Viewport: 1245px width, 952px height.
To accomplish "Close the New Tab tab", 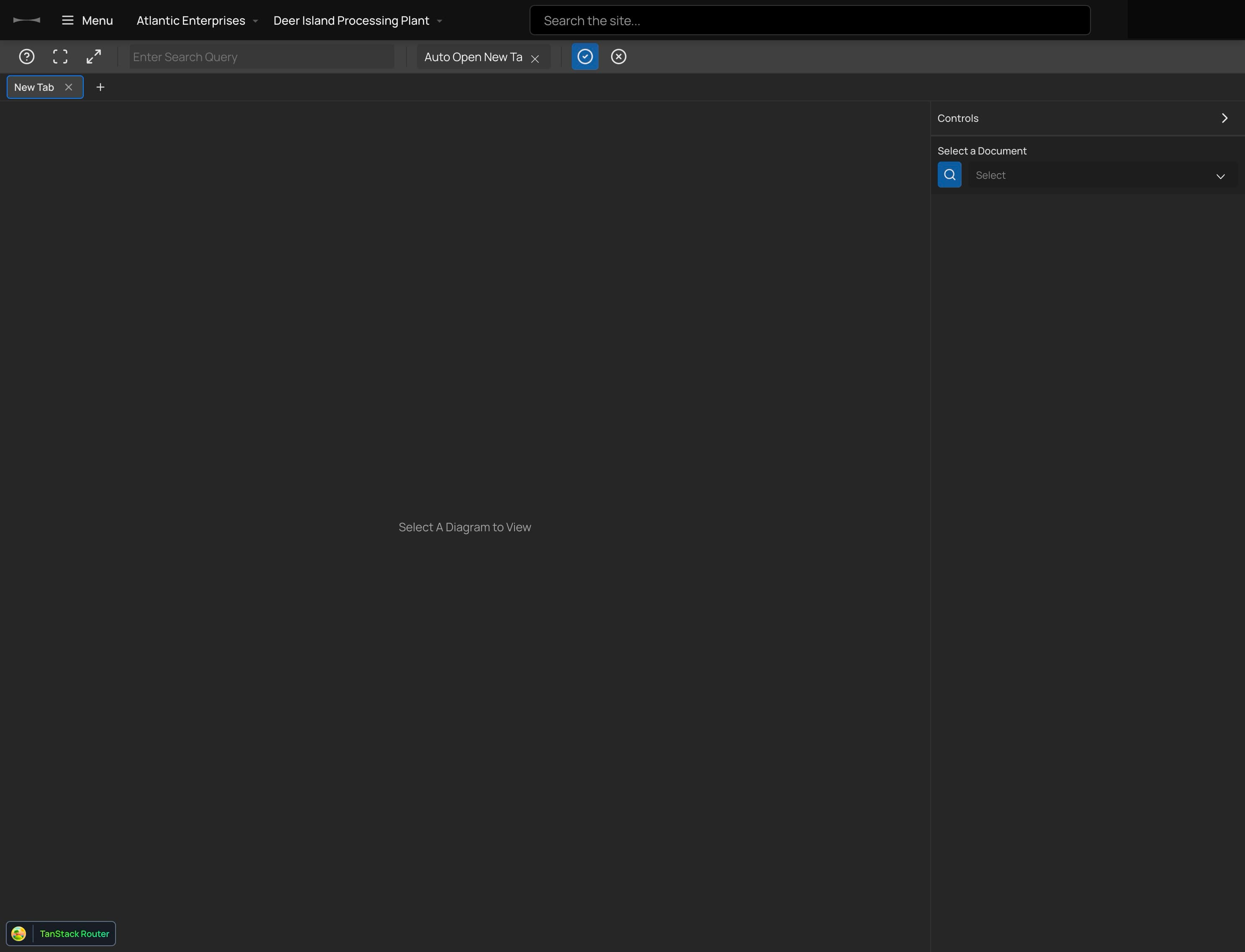I will point(69,87).
